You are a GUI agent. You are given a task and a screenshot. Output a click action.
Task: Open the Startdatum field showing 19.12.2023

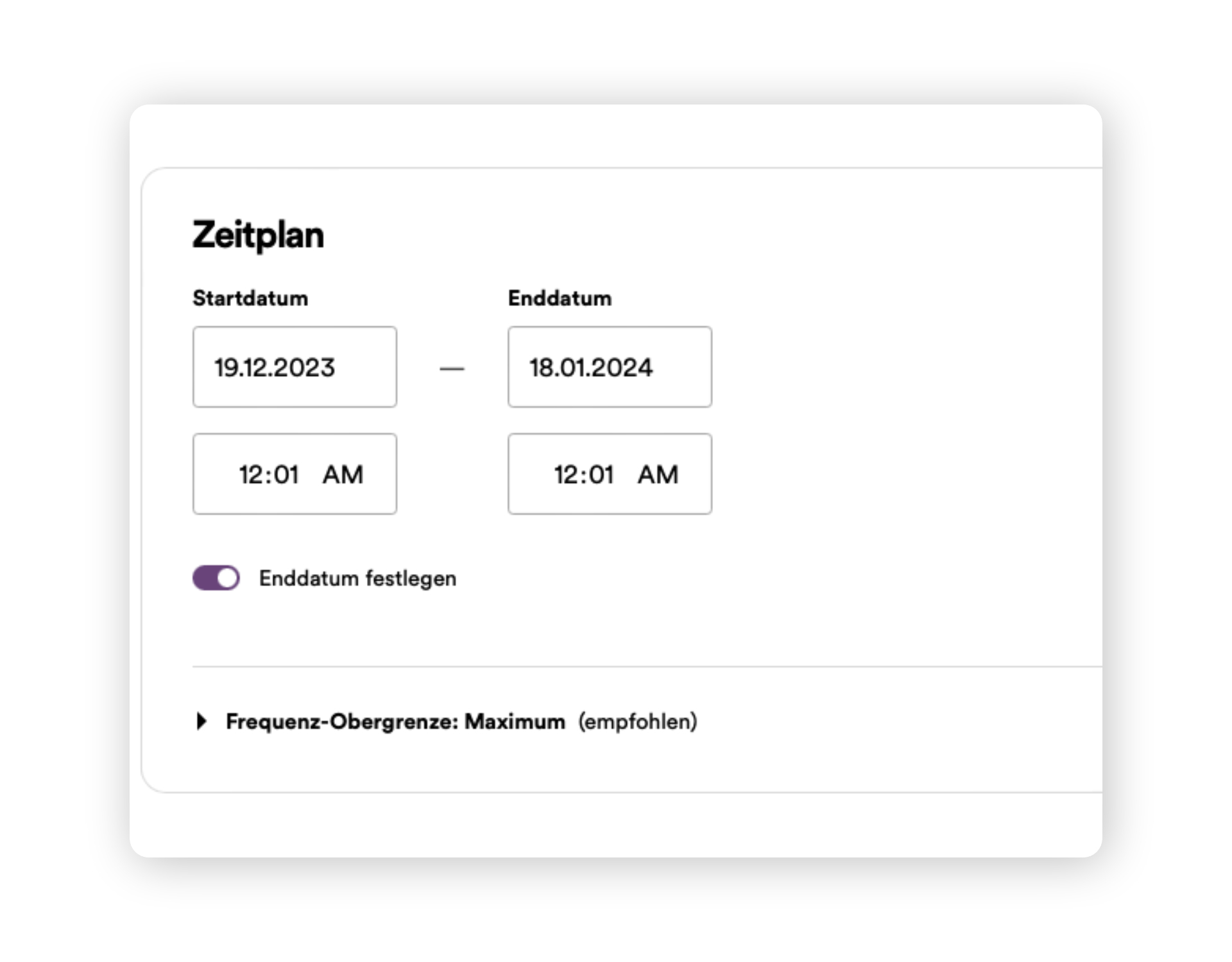(295, 367)
